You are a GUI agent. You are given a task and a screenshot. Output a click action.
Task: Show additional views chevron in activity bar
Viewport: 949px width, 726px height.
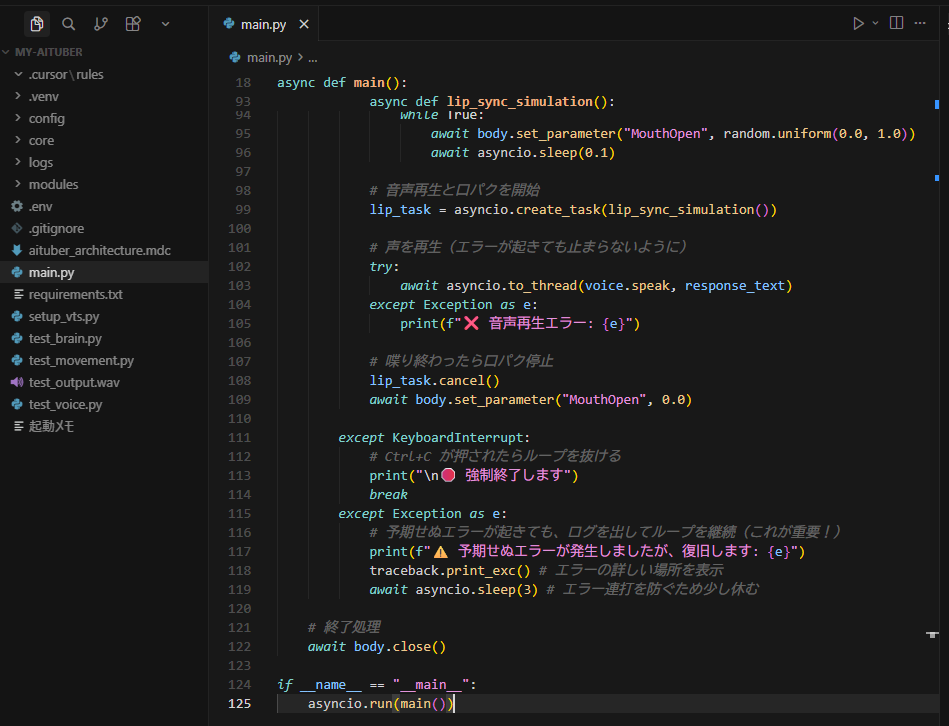point(166,24)
